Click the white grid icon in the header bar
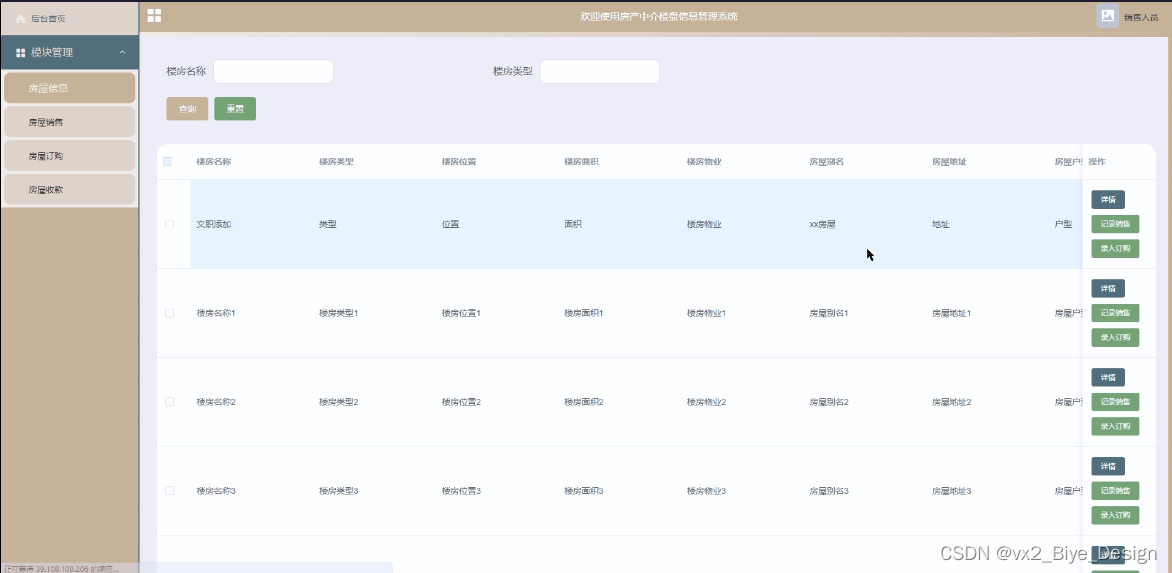The width and height of the screenshot is (1172, 573). [x=154, y=16]
